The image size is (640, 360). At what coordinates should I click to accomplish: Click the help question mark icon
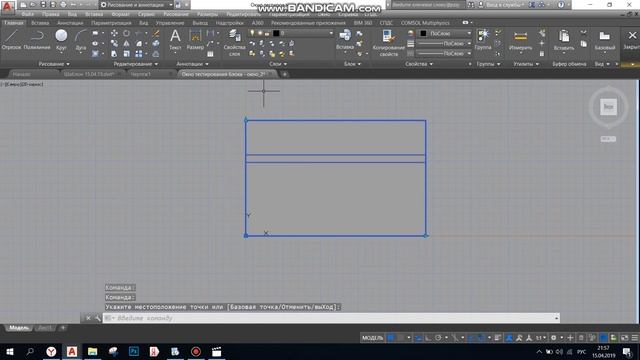[561, 5]
